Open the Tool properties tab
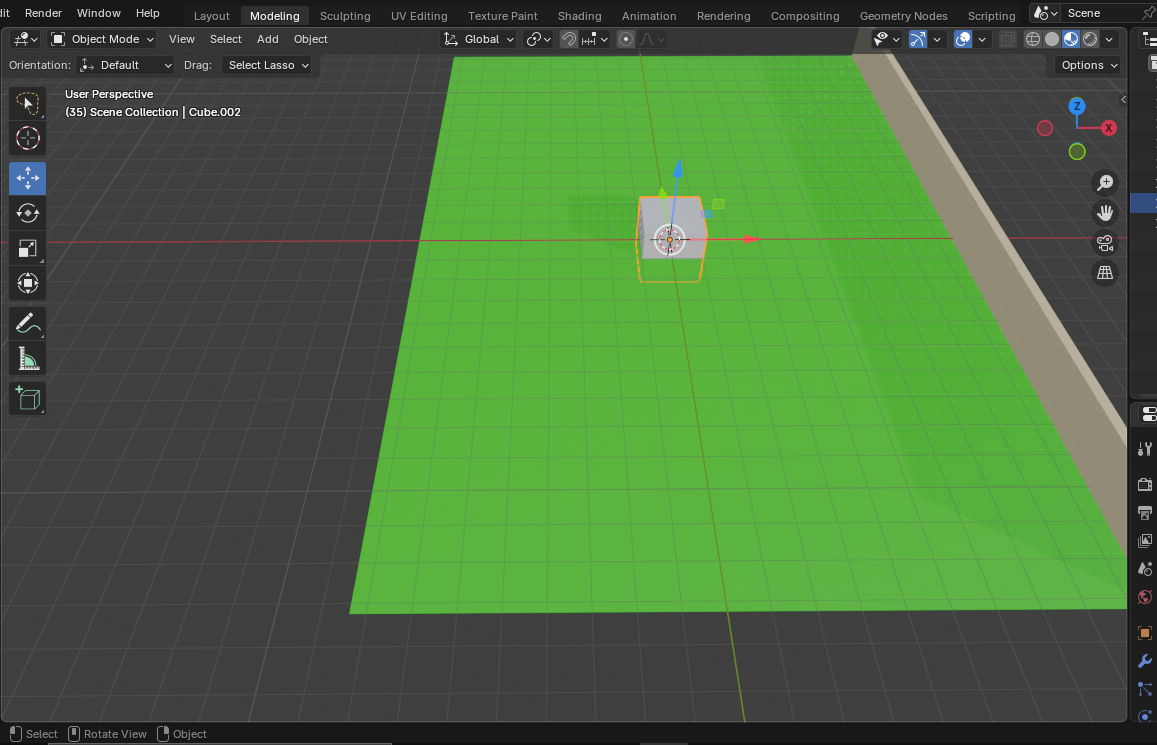Viewport: 1157px width, 745px height. pos(1144,448)
